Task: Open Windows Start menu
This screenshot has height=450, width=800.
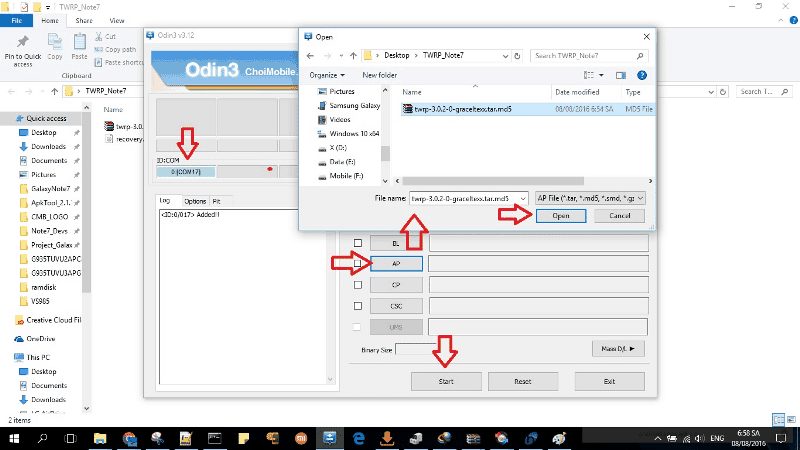Action: 14,438
